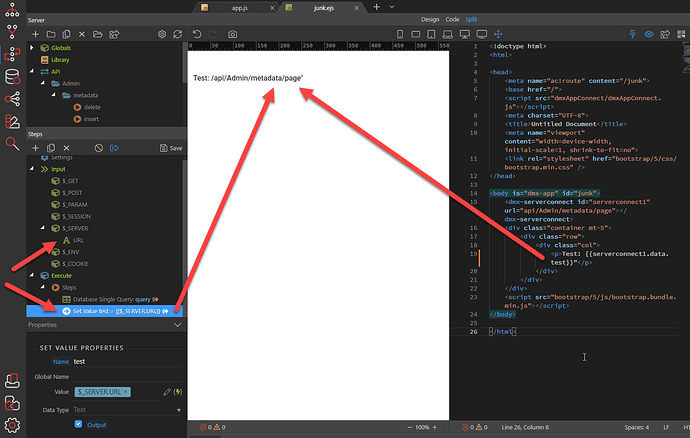The width and height of the screenshot is (690, 438).
Task: Toggle the blue lightning bolt icon in toolbar
Action: click(x=633, y=34)
